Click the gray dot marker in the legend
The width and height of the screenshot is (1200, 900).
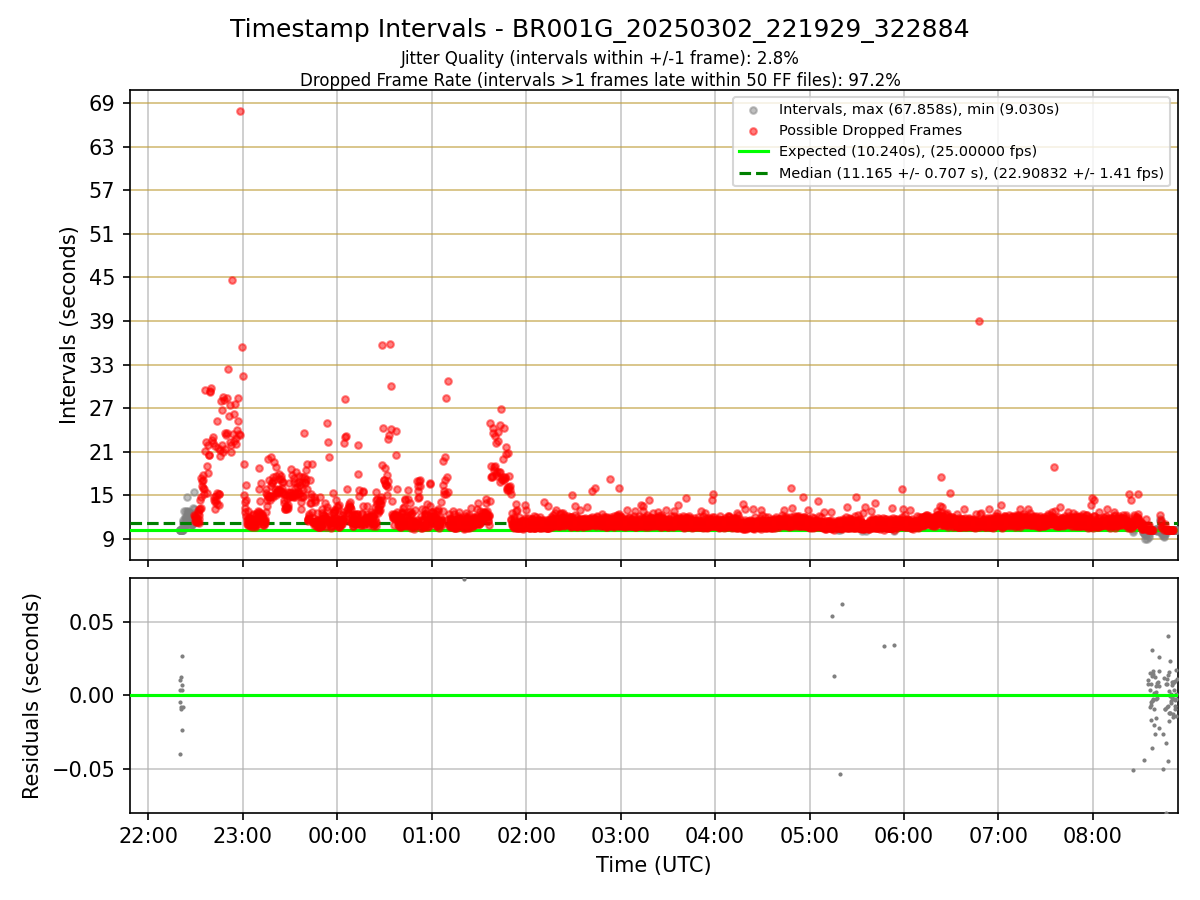click(752, 109)
